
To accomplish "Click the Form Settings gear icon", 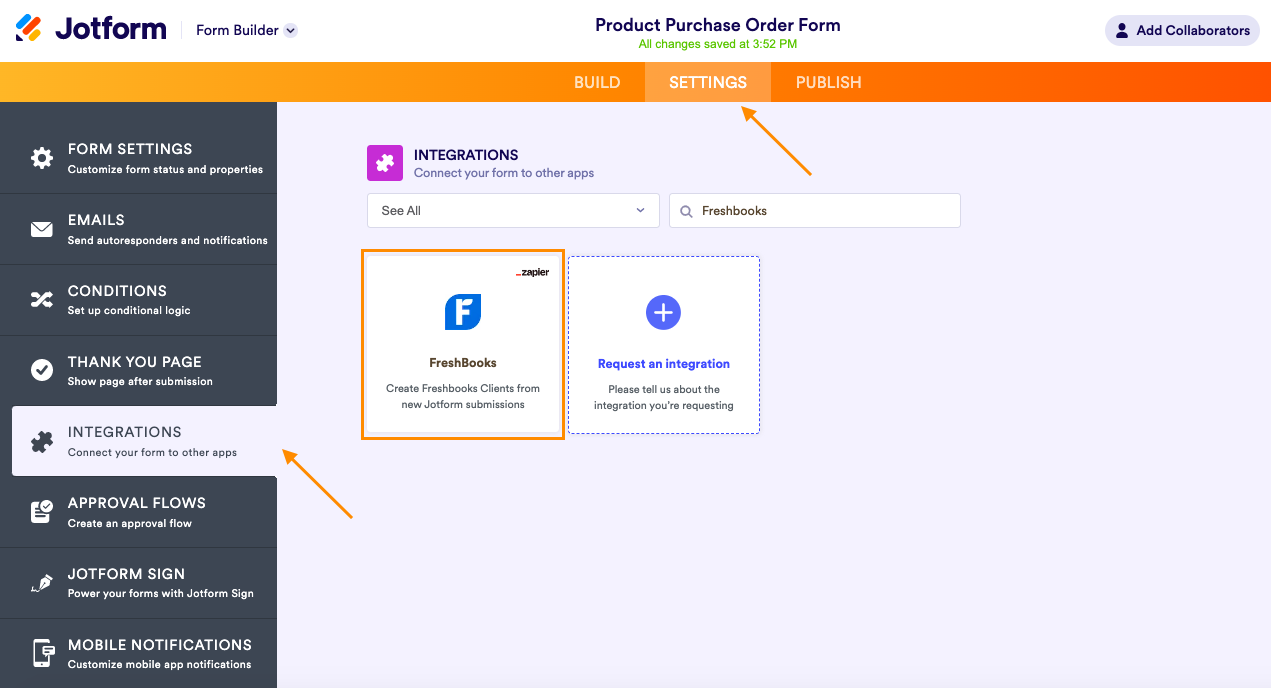I will coord(41,158).
